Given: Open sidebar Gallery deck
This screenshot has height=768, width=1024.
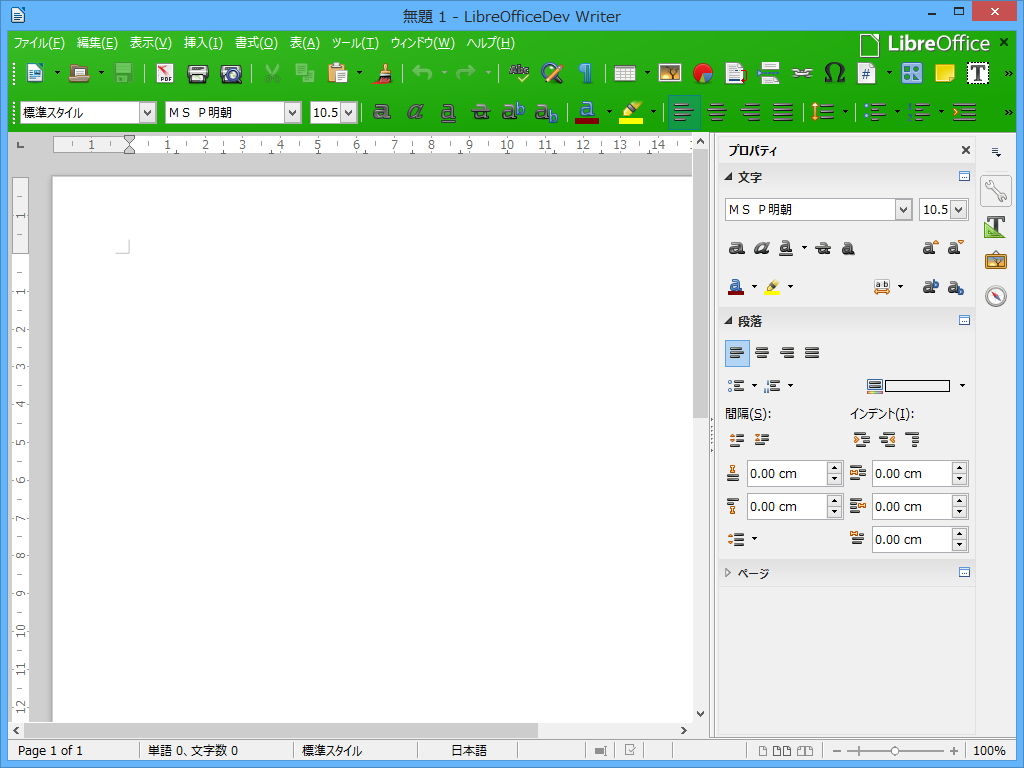Looking at the screenshot, I should click(x=995, y=261).
